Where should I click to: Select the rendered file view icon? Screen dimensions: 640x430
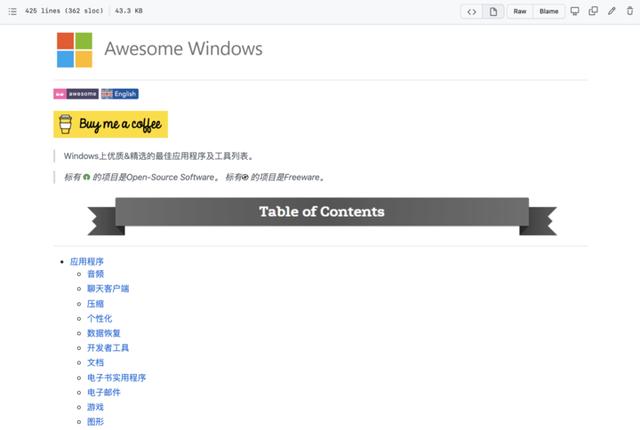tap(493, 11)
